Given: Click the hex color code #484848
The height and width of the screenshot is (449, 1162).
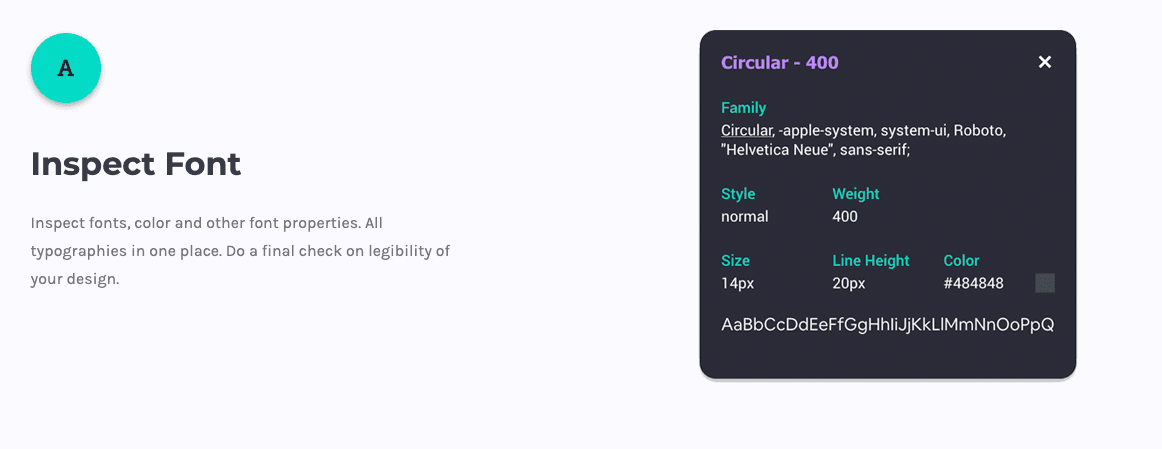Looking at the screenshot, I should click(x=974, y=283).
